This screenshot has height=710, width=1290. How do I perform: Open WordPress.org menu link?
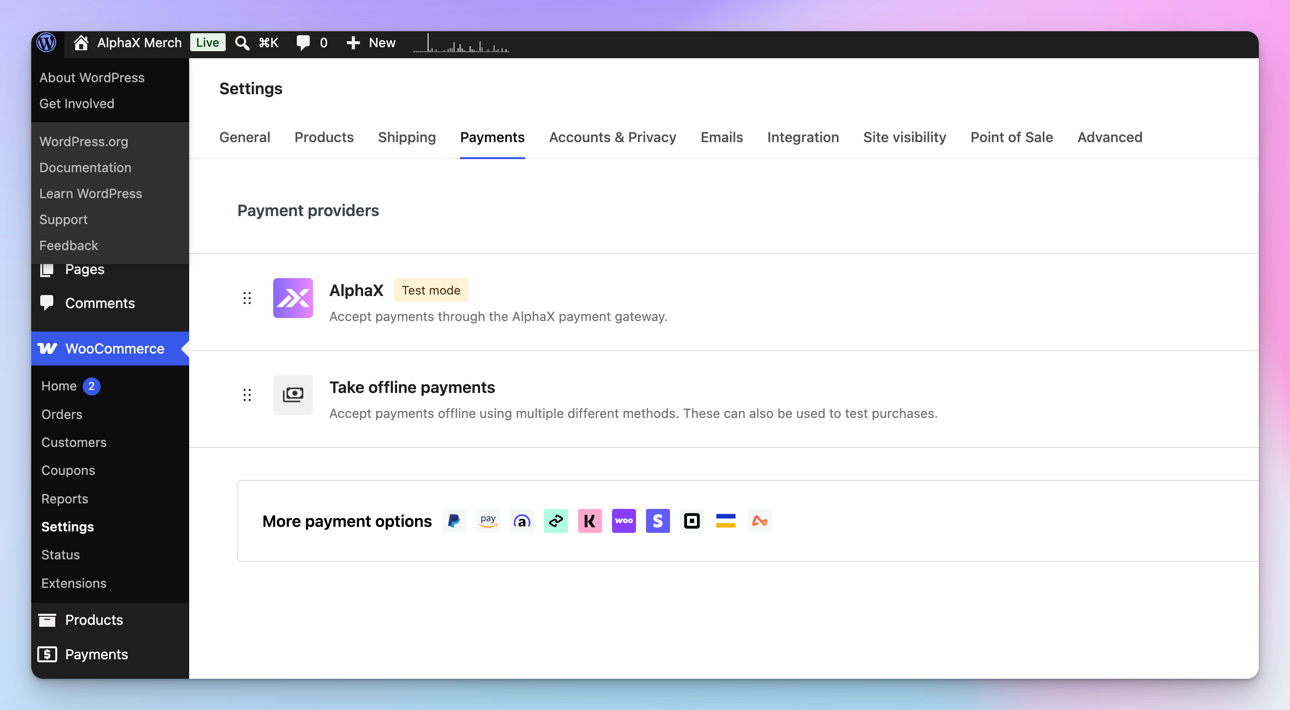point(84,141)
